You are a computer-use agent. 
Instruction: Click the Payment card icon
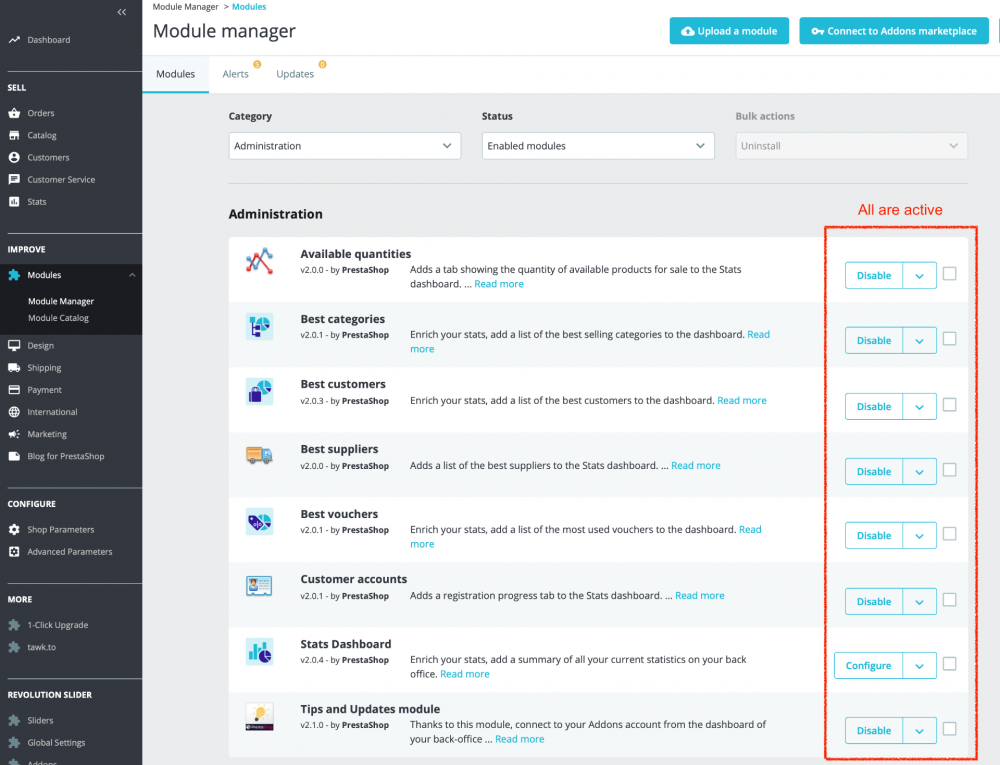[14, 390]
